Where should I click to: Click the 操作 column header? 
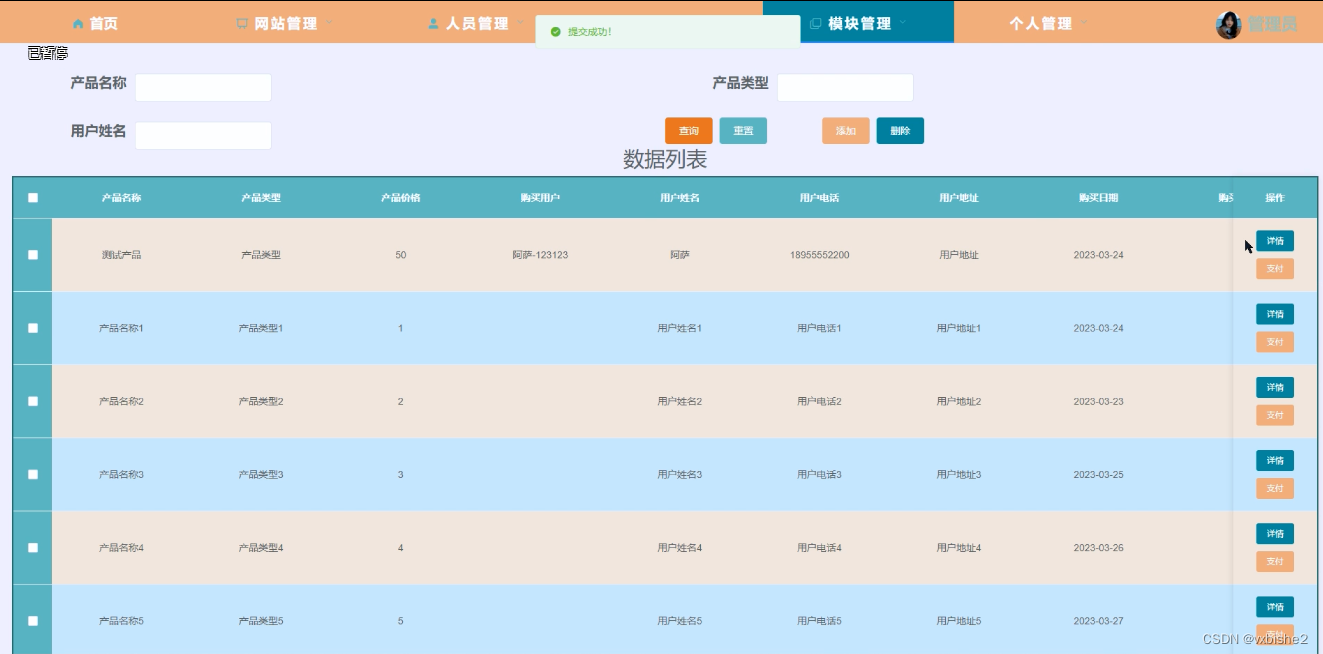pyautogui.click(x=1275, y=198)
